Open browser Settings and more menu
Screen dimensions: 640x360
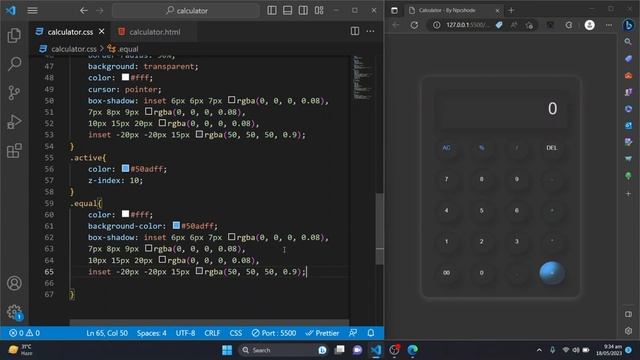(x=609, y=25)
